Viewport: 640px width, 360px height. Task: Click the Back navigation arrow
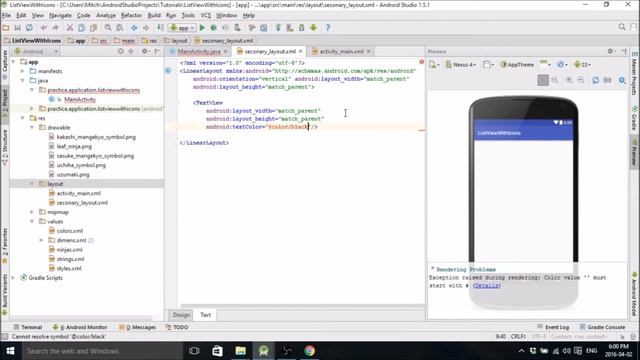point(134,28)
